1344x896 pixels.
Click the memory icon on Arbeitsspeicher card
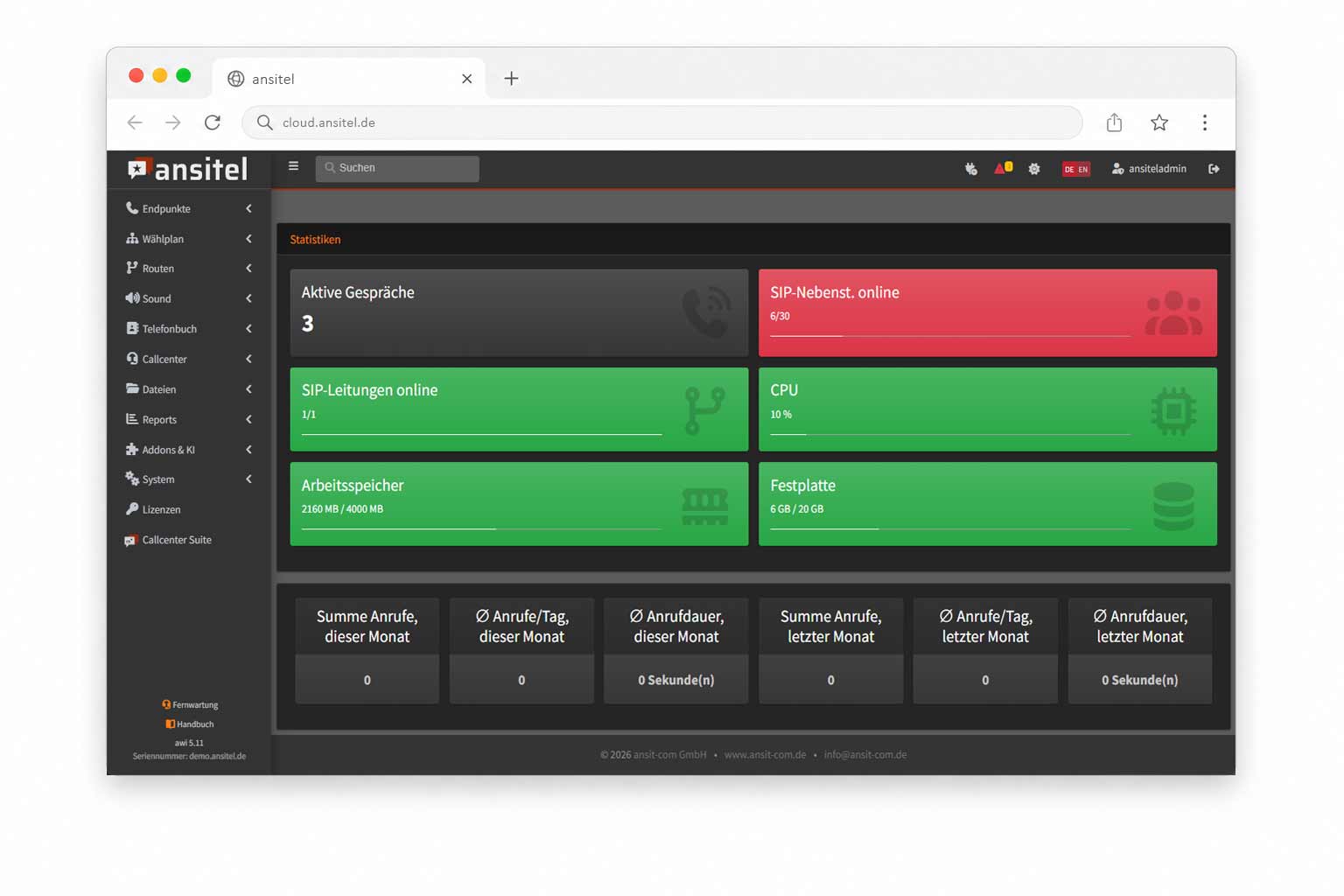click(x=704, y=507)
